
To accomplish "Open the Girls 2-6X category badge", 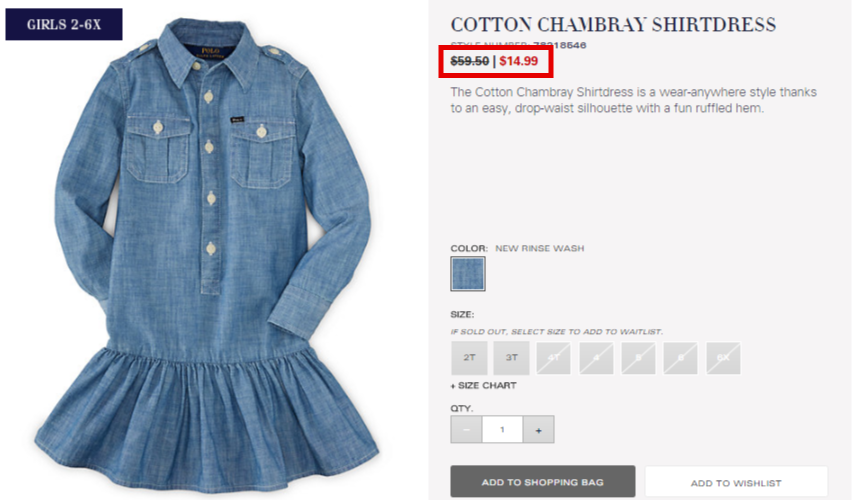I will (x=64, y=24).
